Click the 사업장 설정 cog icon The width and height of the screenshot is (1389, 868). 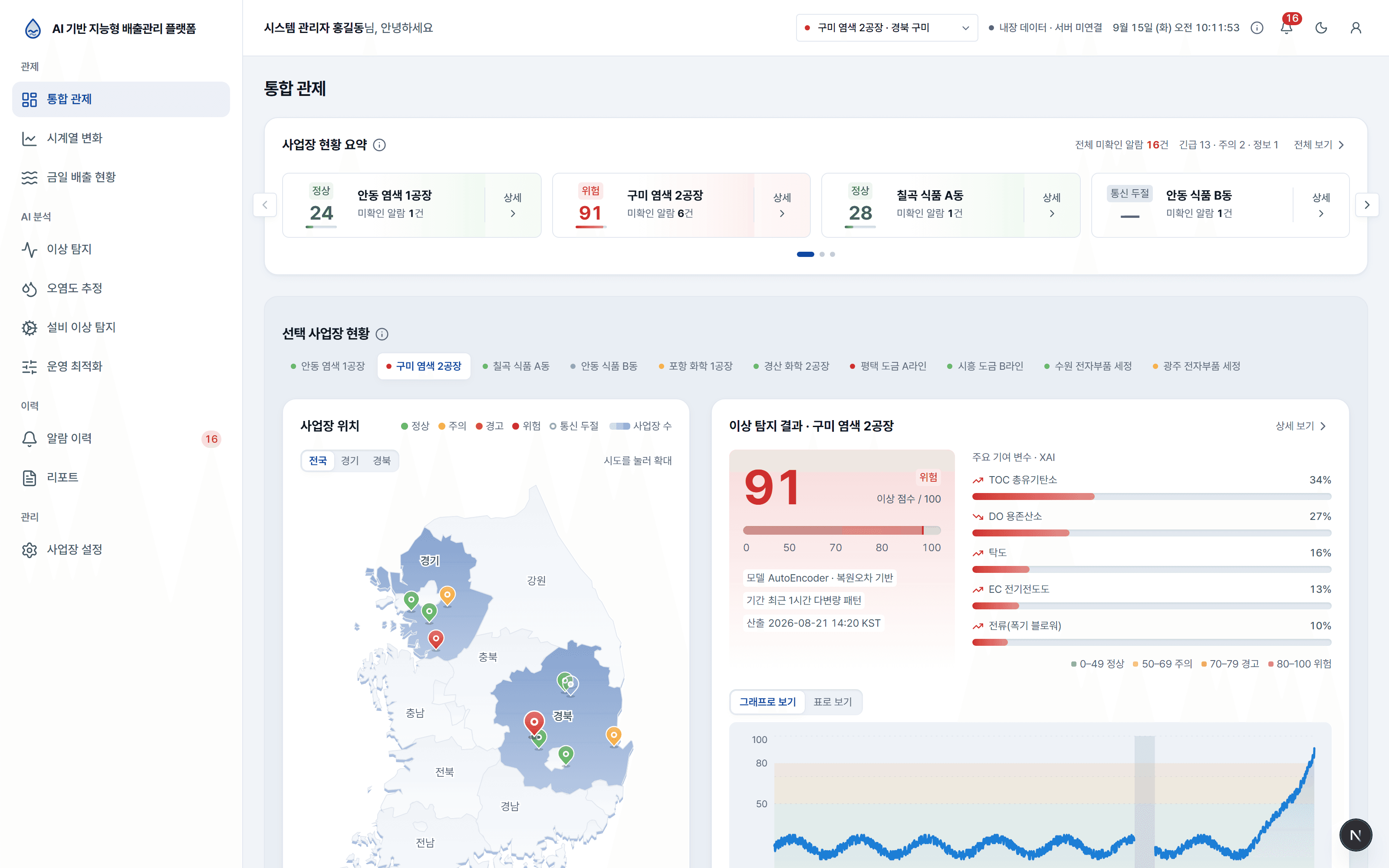pyautogui.click(x=29, y=550)
